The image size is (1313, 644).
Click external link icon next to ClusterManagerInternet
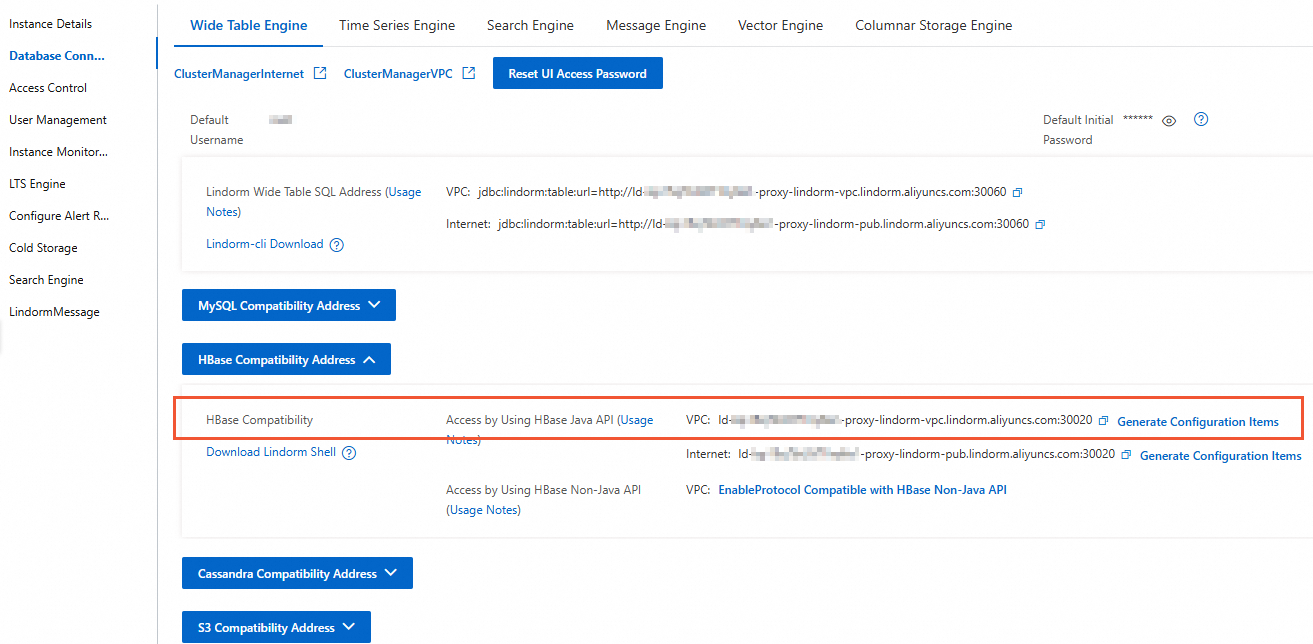320,73
